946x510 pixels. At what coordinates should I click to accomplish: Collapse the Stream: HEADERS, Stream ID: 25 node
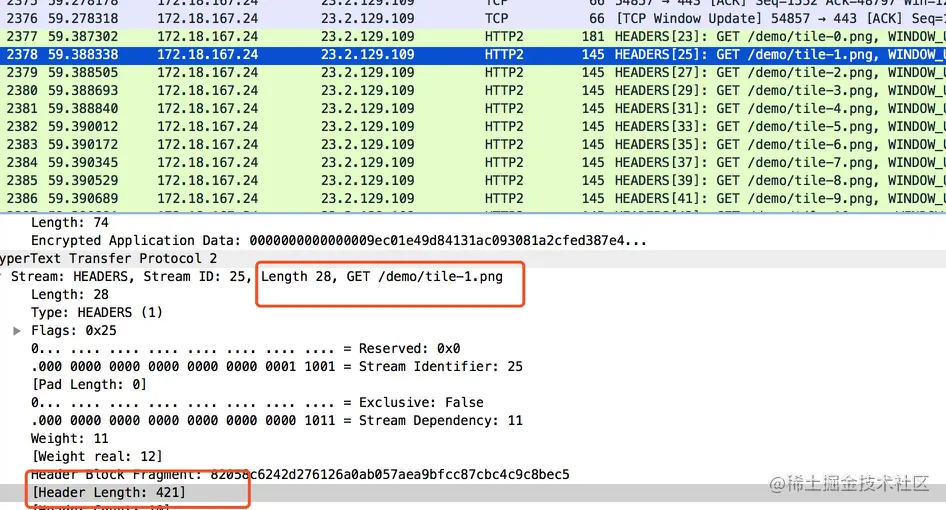(2, 277)
